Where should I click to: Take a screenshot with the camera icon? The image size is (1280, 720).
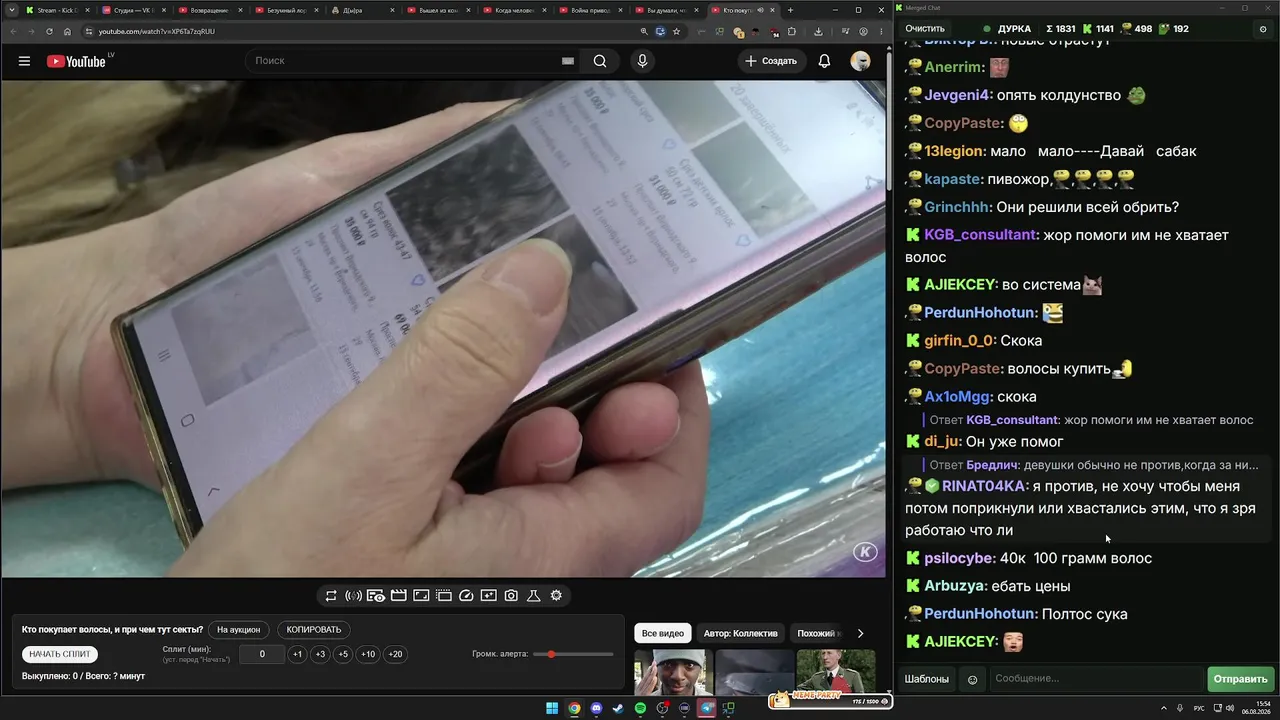tap(511, 596)
